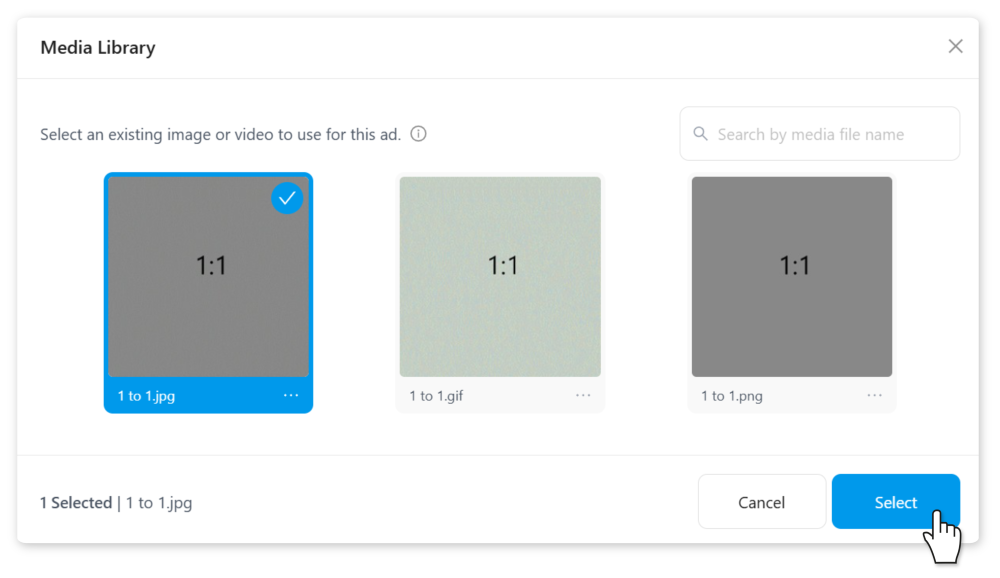Expand the three-dot menu for 1 to 1.png
Image resolution: width=1000 pixels, height=578 pixels.
tap(875, 396)
